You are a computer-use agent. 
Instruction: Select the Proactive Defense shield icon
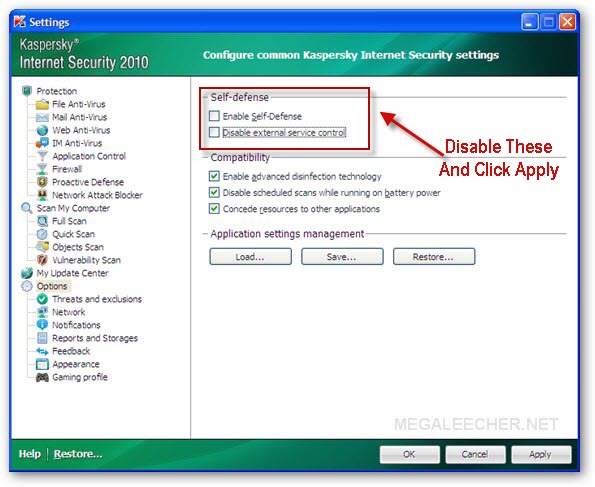42,182
